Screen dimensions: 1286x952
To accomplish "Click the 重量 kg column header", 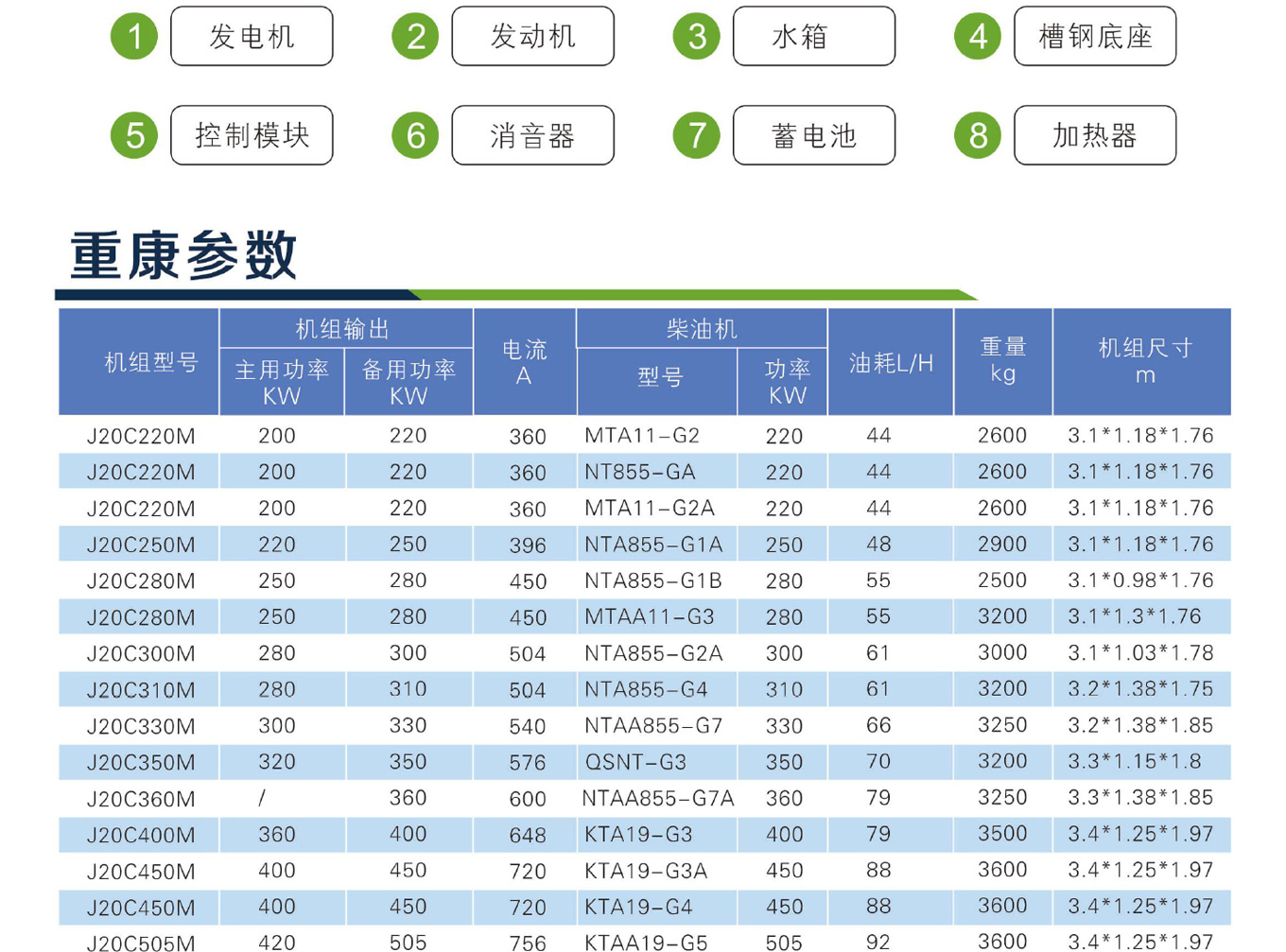I will (1003, 362).
